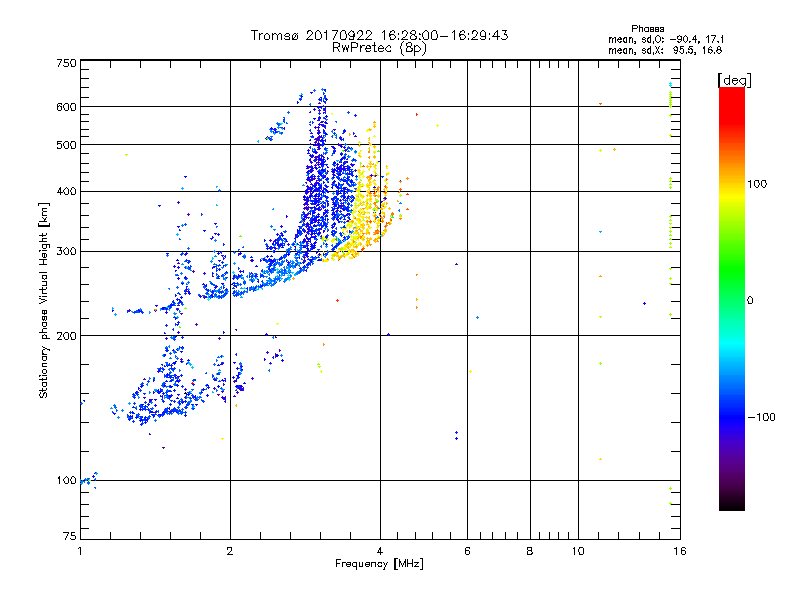The height and width of the screenshot is (600, 800).
Task: Click the y-axis label '300'
Action: tap(67, 252)
